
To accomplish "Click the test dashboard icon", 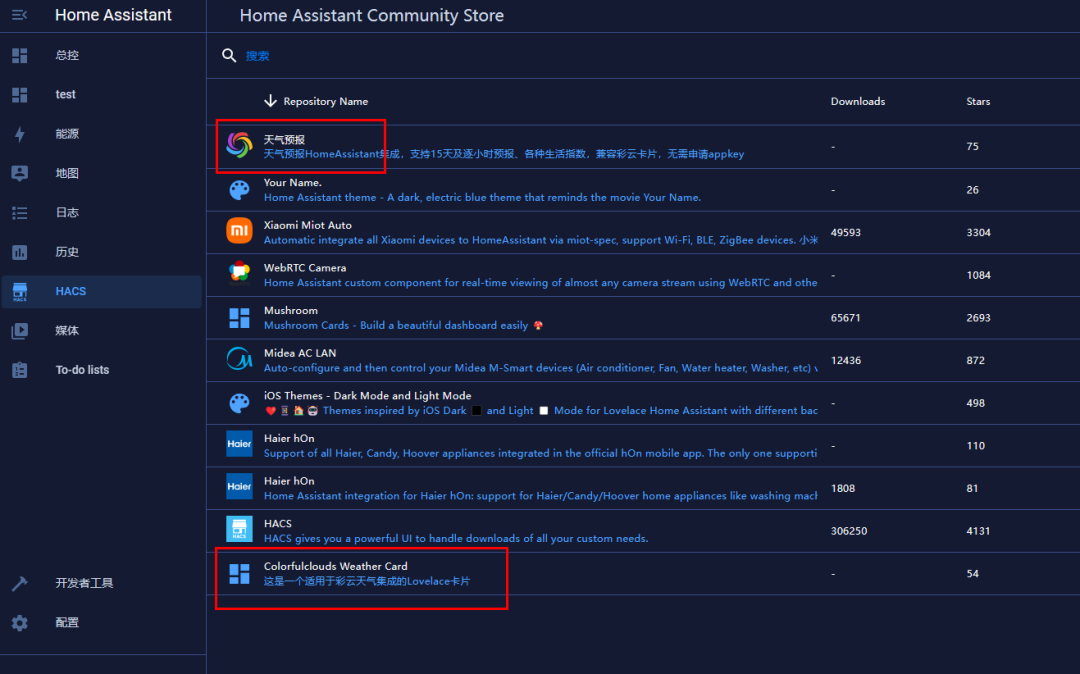I will tap(19, 94).
